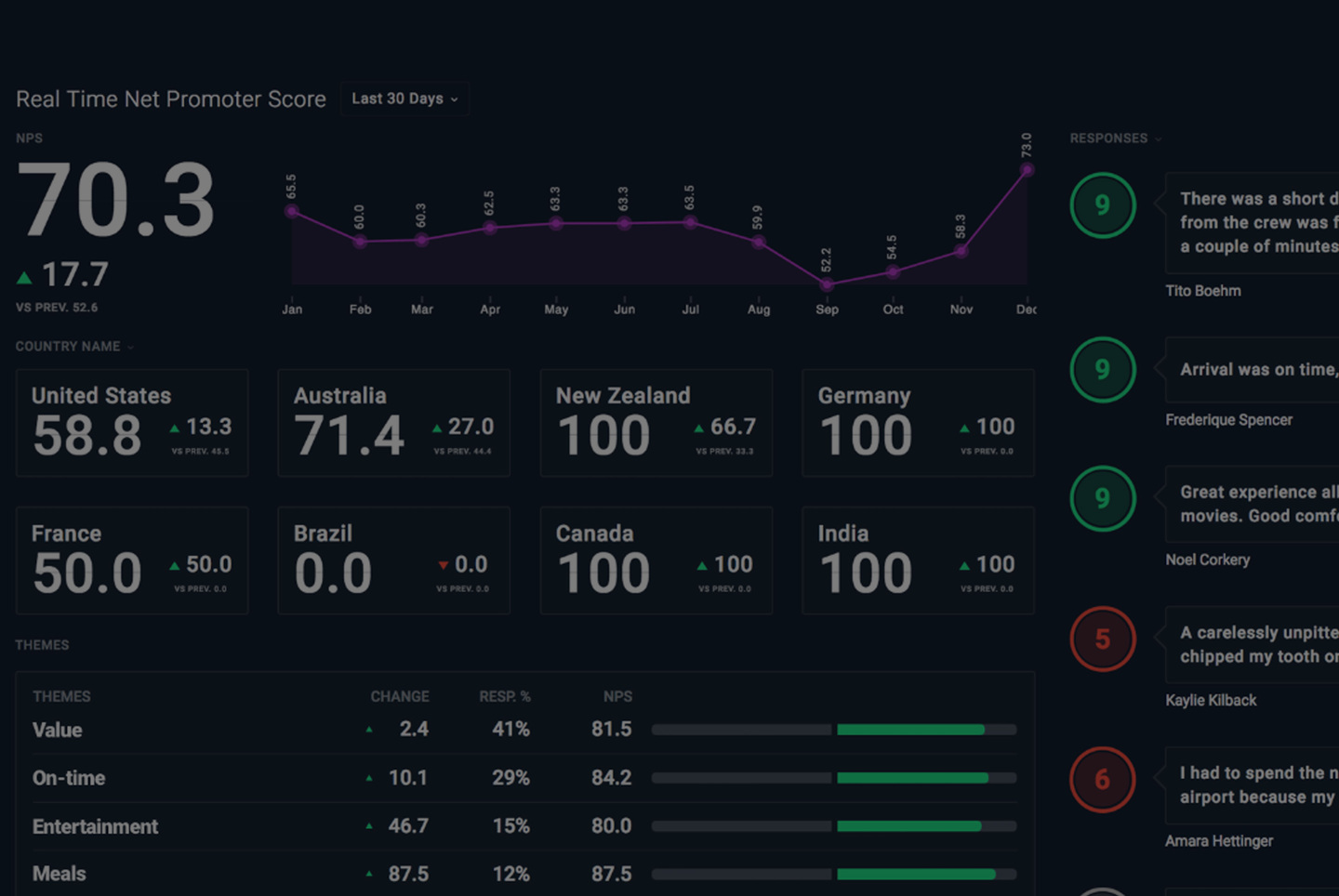Image resolution: width=1339 pixels, height=896 pixels.
Task: Click the Value NPS bar
Action: point(834,730)
